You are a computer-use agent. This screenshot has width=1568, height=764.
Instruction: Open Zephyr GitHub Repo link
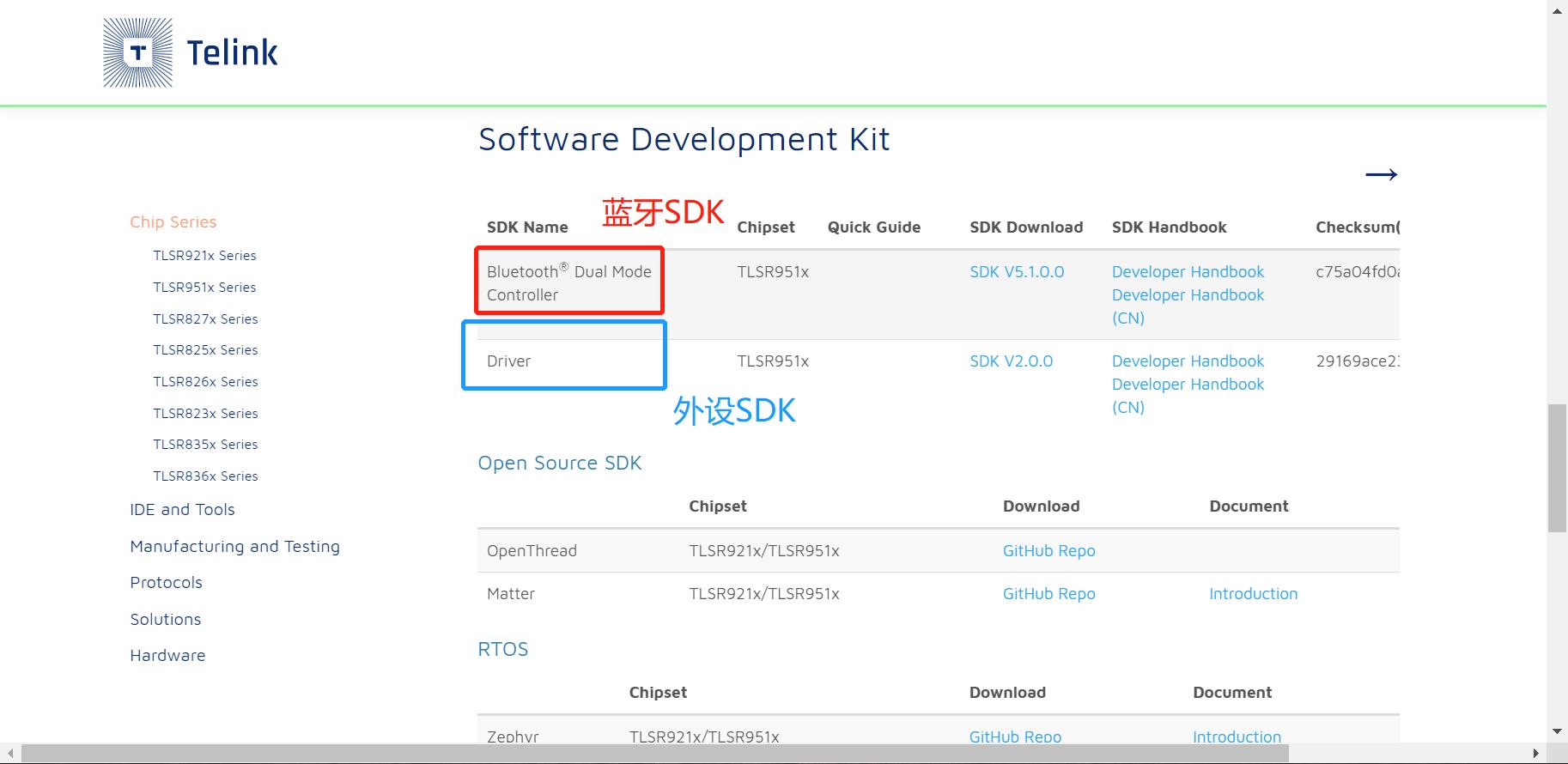(1015, 737)
